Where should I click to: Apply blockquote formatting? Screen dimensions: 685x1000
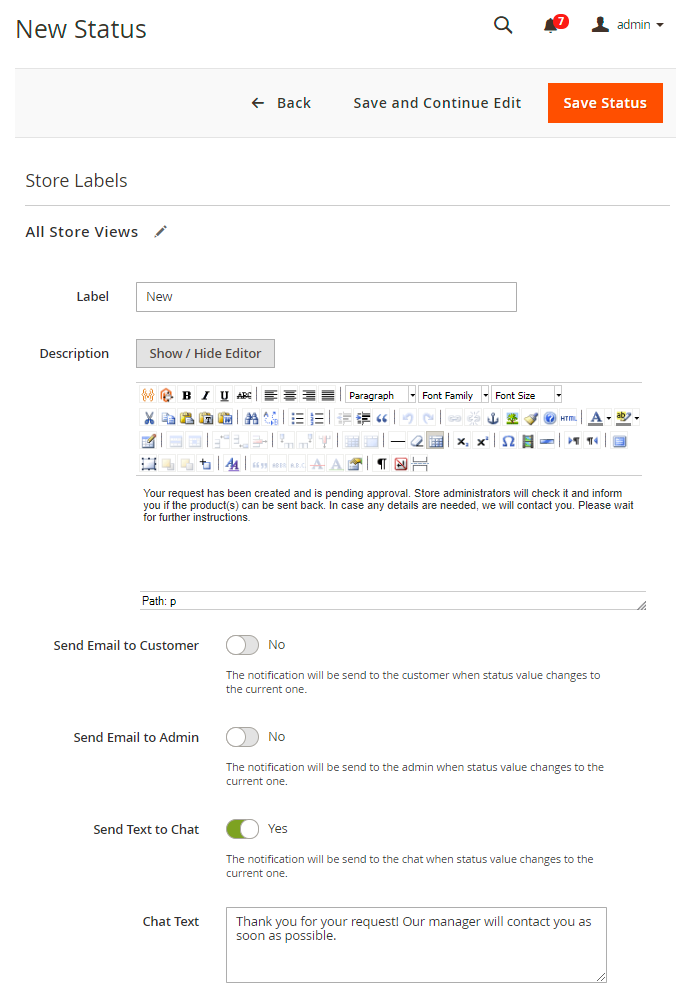(x=382, y=418)
